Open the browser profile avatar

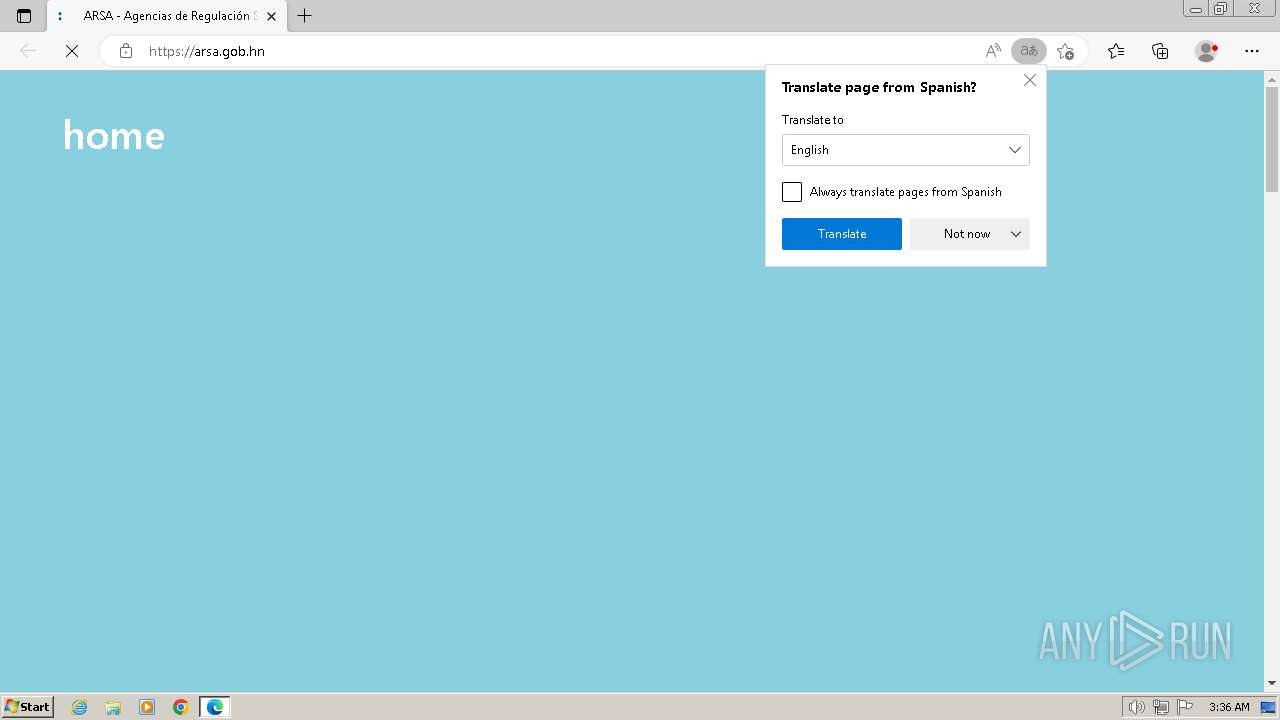coord(1207,51)
